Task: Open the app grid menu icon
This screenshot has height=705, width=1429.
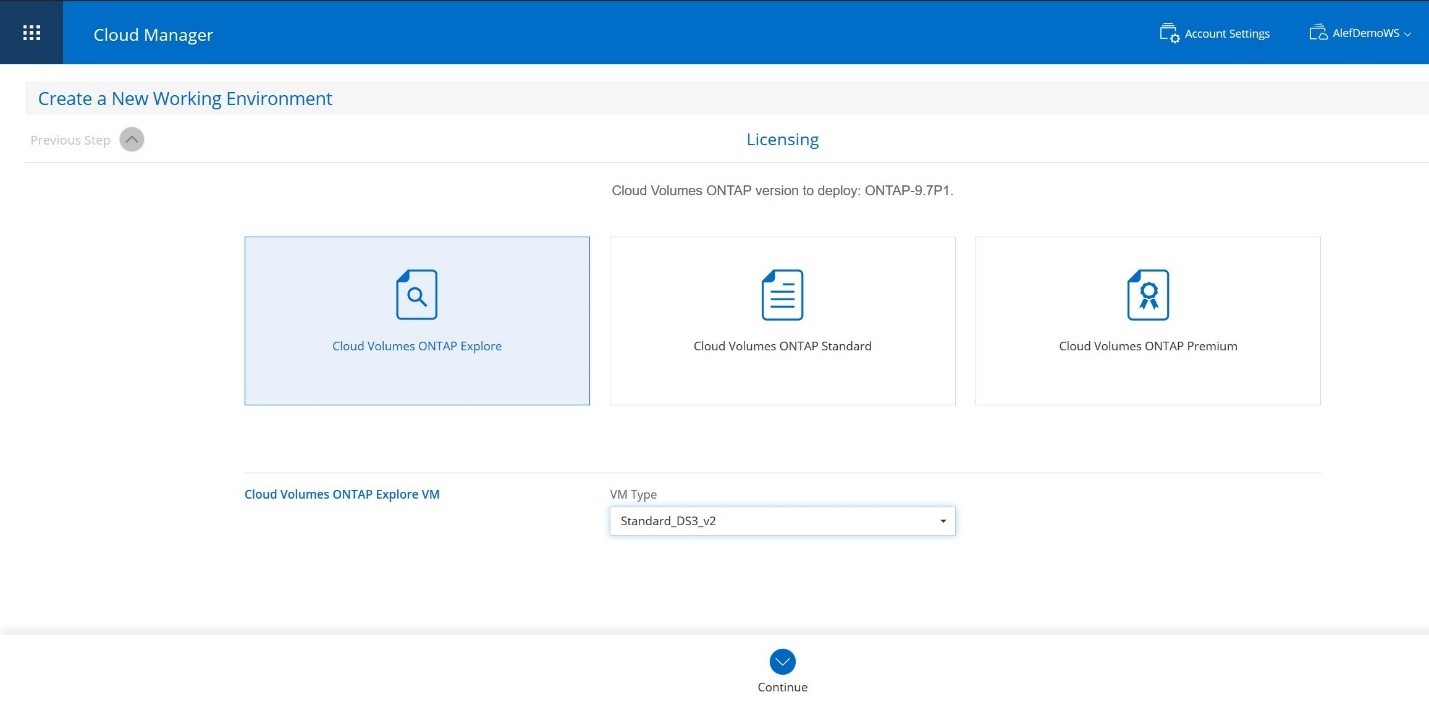Action: 31,33
